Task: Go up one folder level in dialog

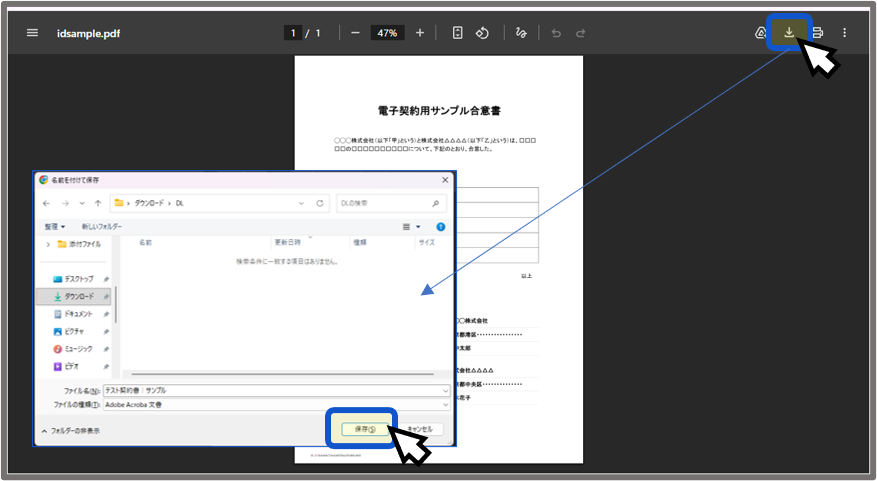Action: pos(97,203)
